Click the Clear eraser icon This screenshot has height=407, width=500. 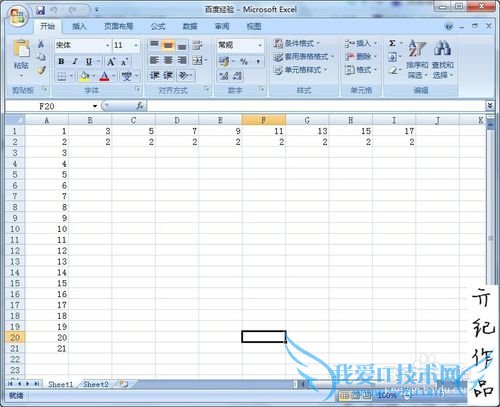coord(393,70)
